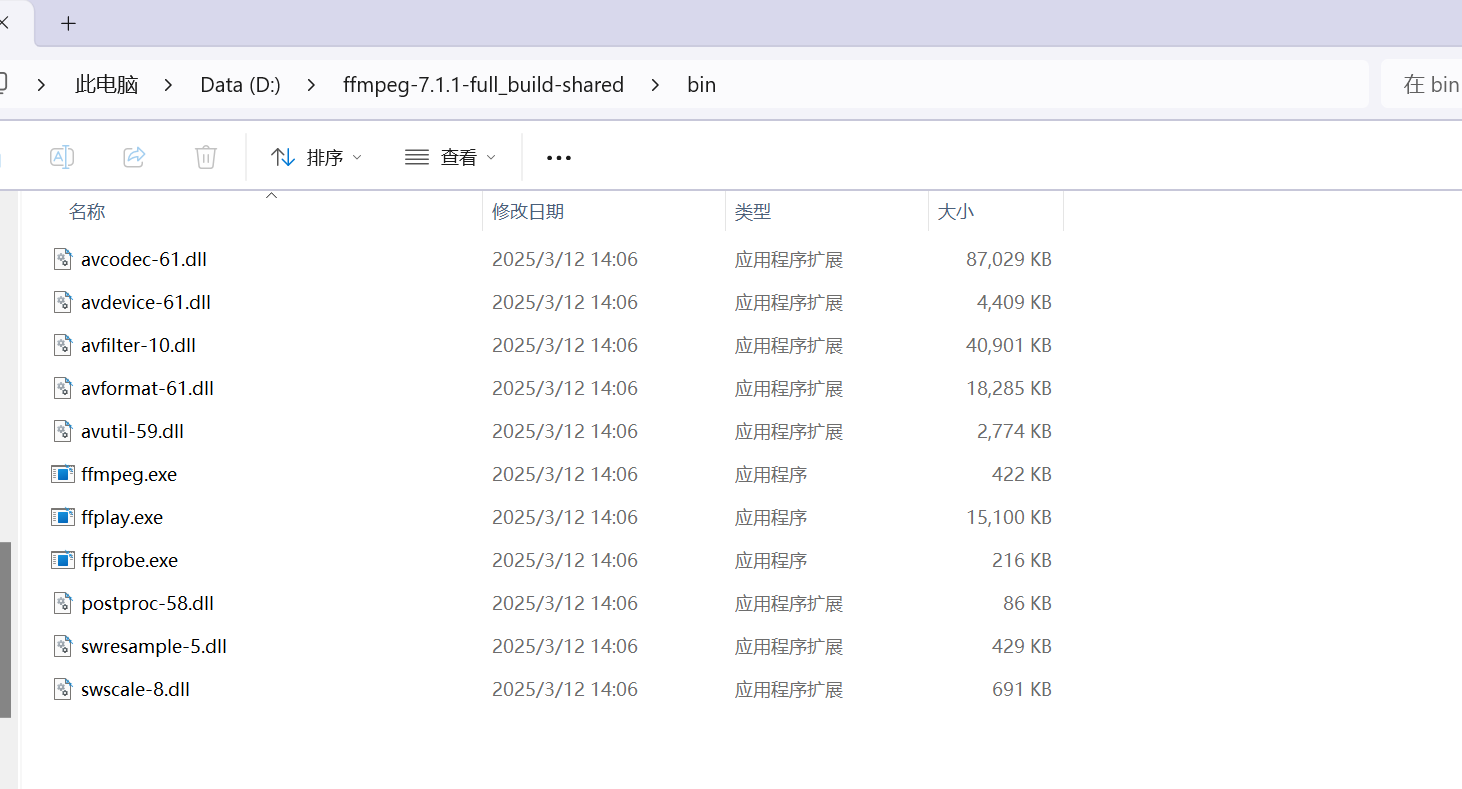Navigate to 此电脑 in the address bar
Viewport: 1462px width, 789px height.
pos(106,85)
